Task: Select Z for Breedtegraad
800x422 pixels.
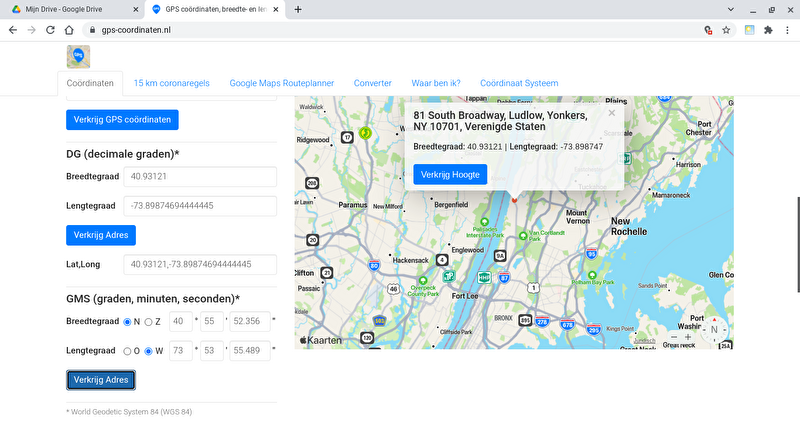Action: point(148,322)
